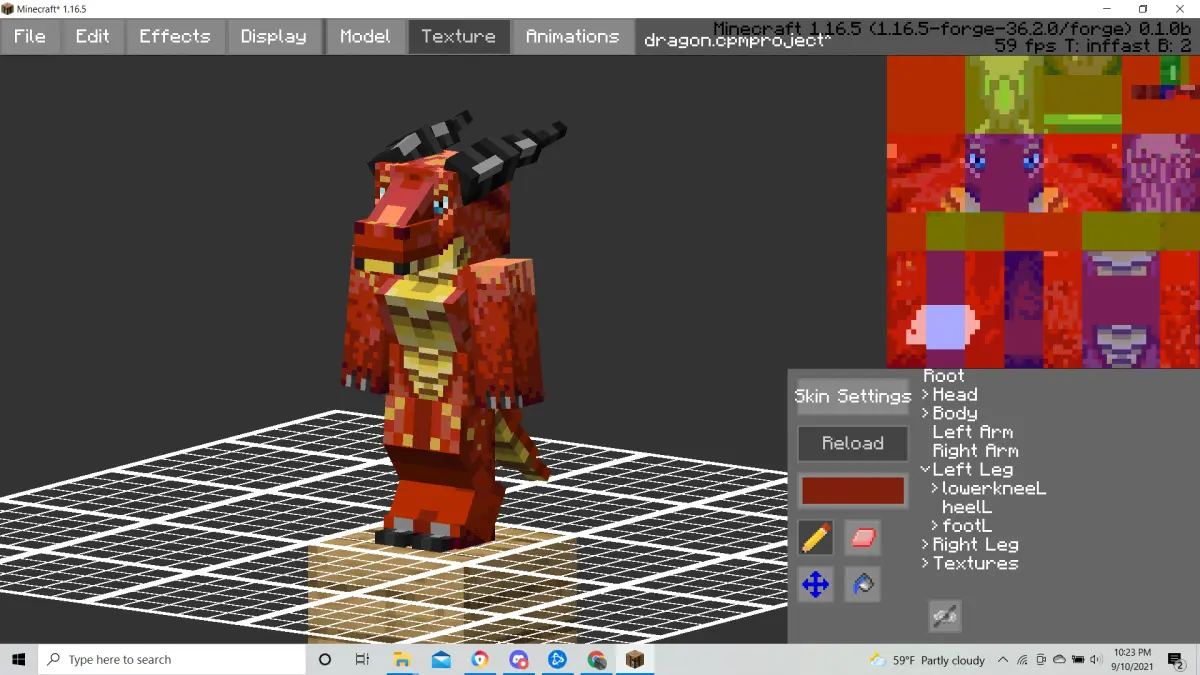Select the paint bucket fill tool
Viewport: 1200px width, 675px height.
[x=863, y=584]
